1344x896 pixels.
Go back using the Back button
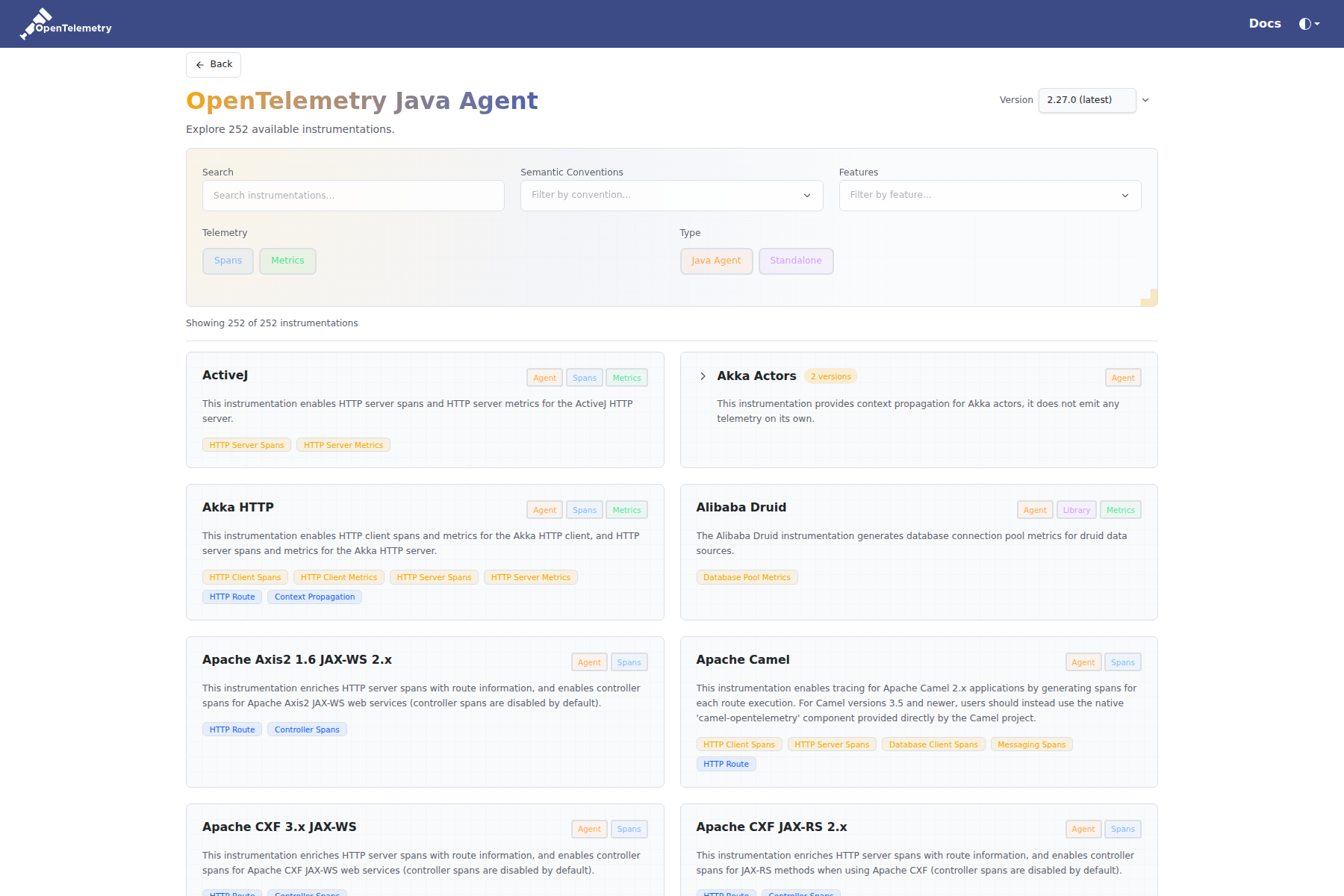point(214,65)
